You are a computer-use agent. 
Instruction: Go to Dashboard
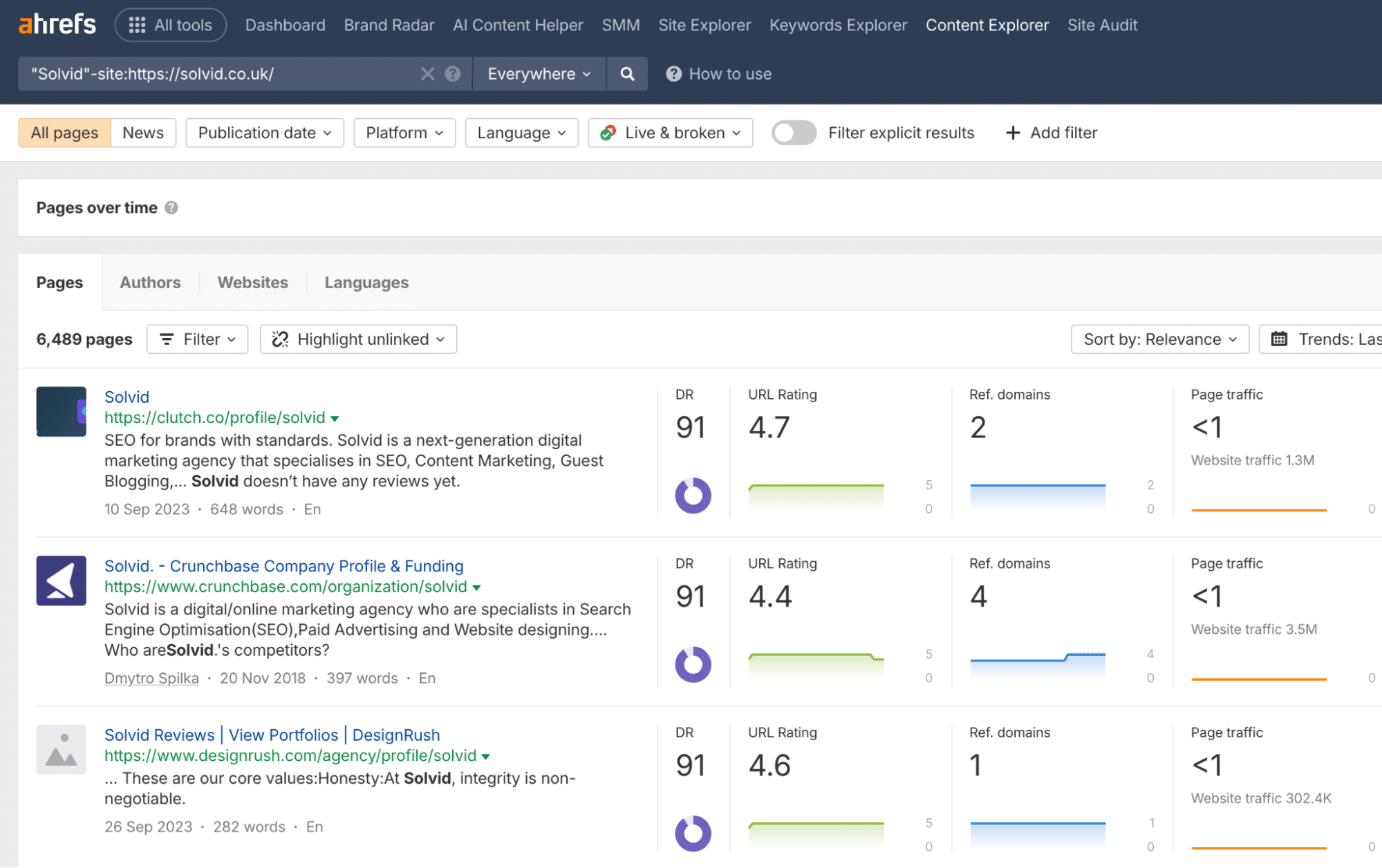click(x=286, y=25)
